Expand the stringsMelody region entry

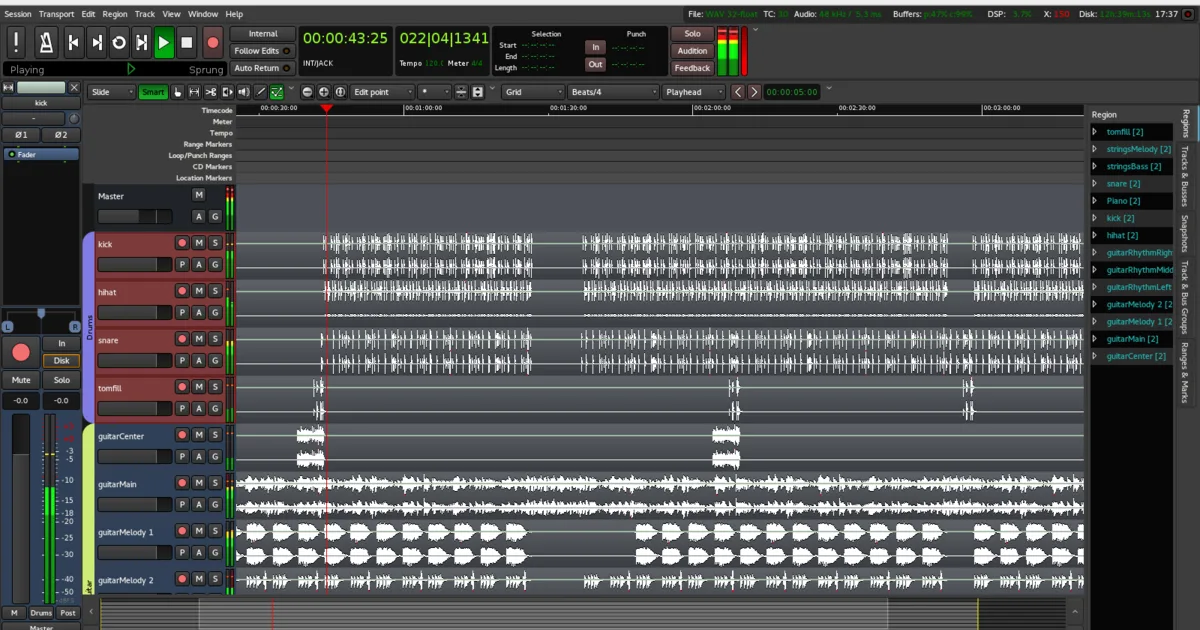pyautogui.click(x=1095, y=149)
